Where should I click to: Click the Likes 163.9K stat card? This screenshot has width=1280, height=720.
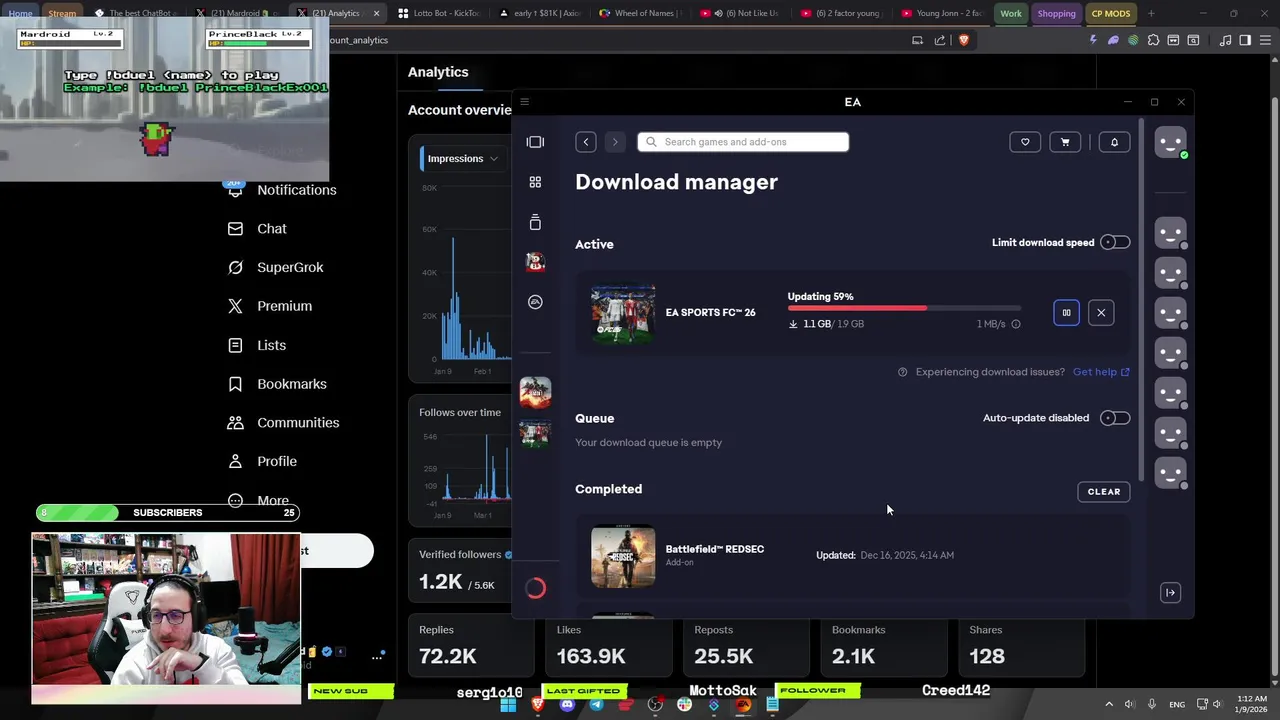click(x=608, y=646)
